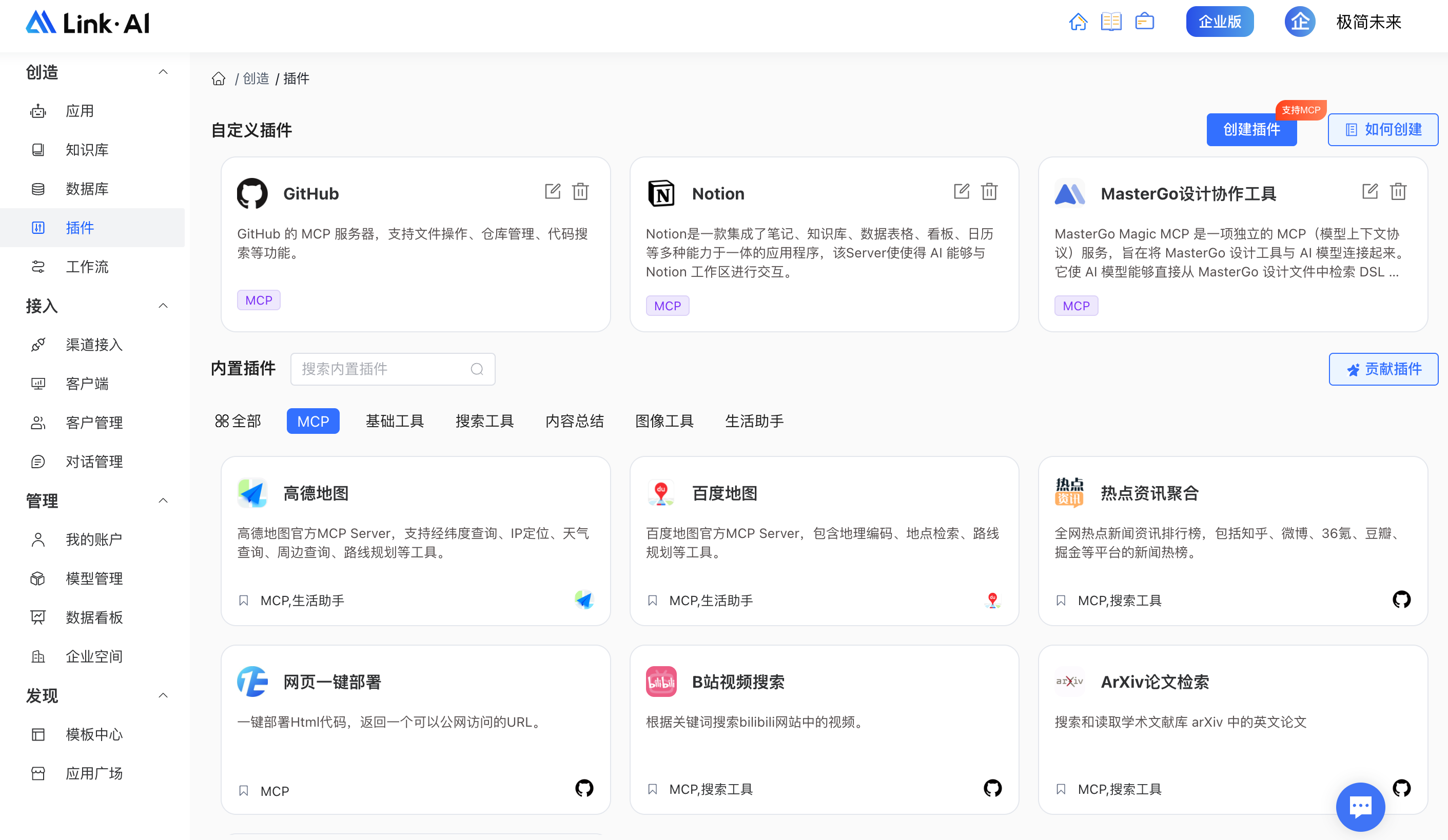1448x840 pixels.
Task: Click the 如何创建 button
Action: (1383, 130)
